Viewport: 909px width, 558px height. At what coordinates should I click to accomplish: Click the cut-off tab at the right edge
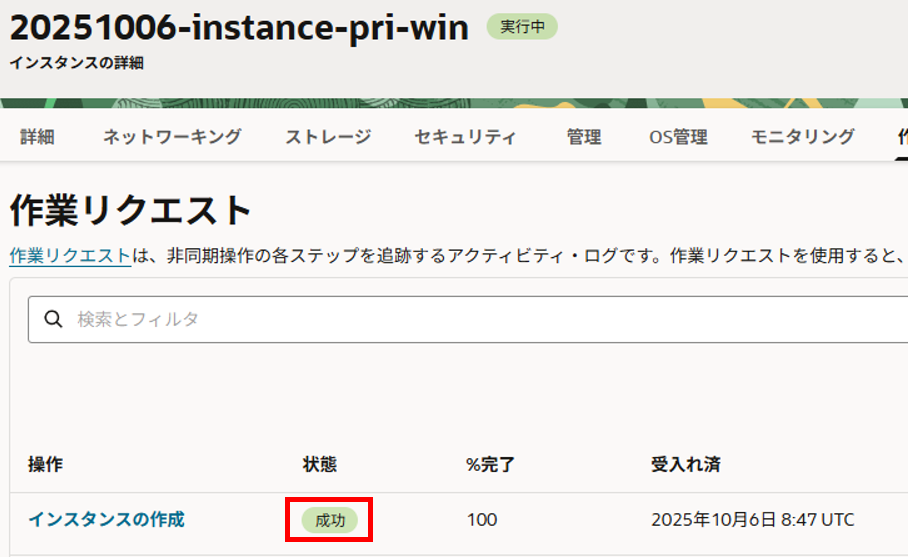tap(902, 137)
